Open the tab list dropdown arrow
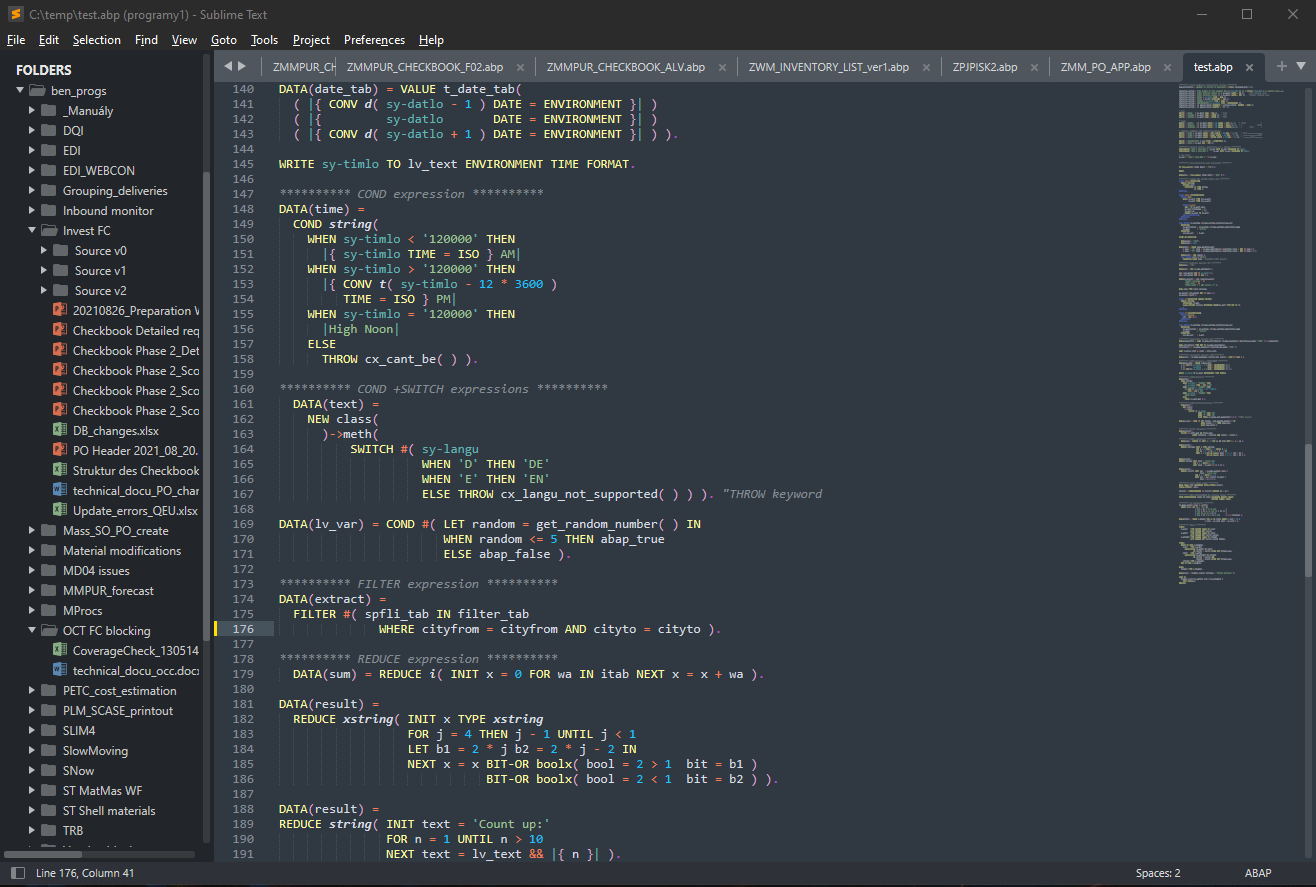Screen dimensions: 1316x887 point(1301,66)
